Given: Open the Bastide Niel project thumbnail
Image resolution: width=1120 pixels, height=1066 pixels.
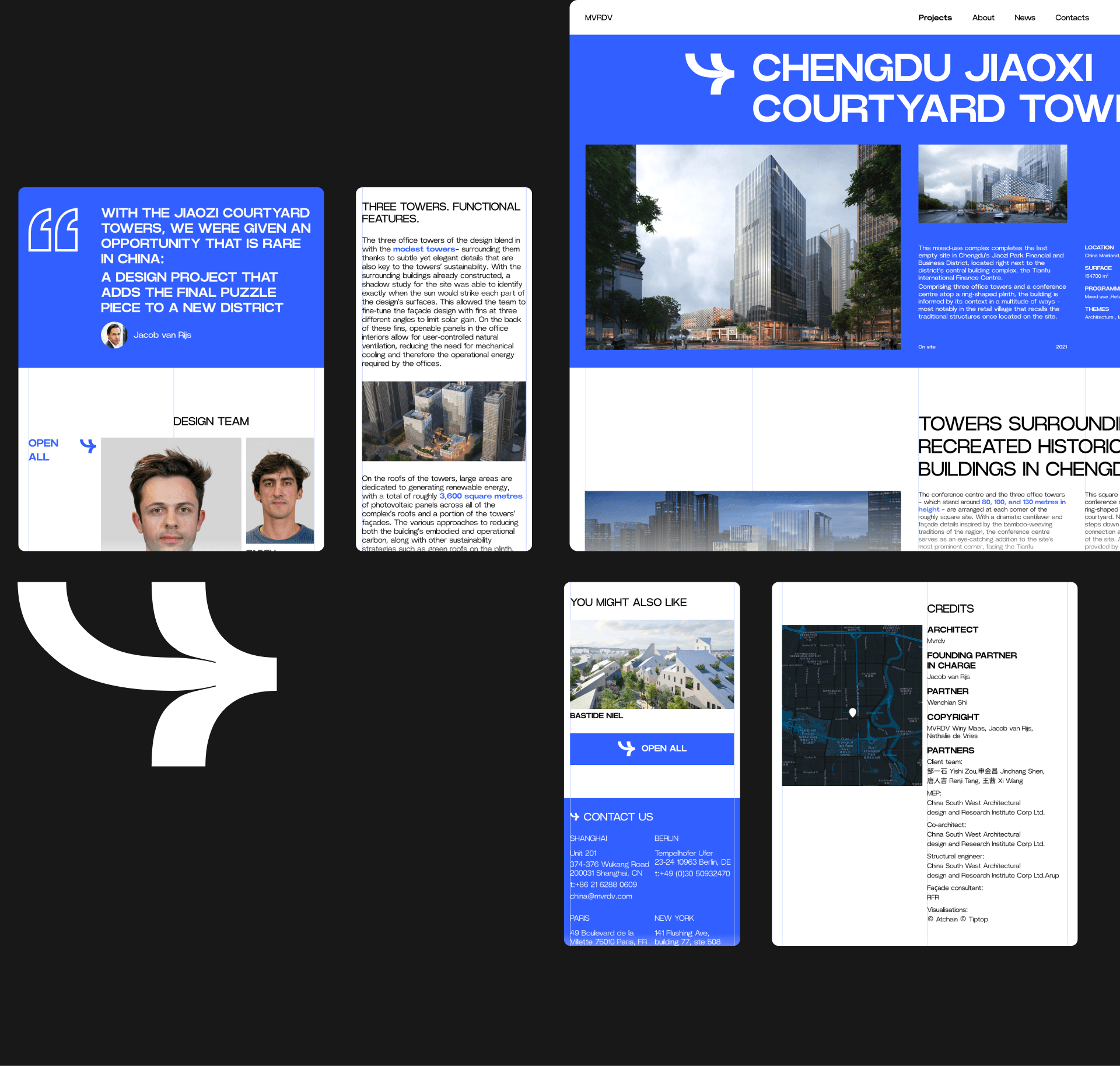Looking at the screenshot, I should (x=652, y=664).
